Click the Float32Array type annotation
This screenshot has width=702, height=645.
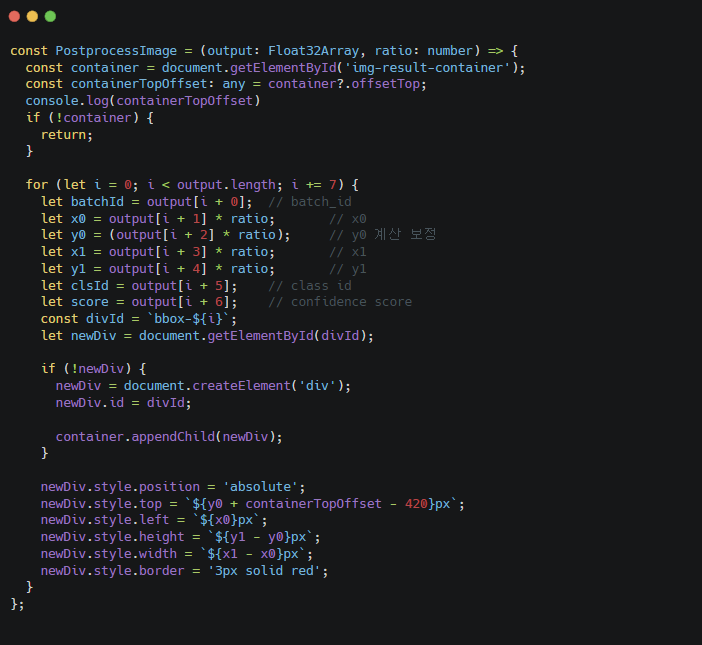click(x=313, y=51)
